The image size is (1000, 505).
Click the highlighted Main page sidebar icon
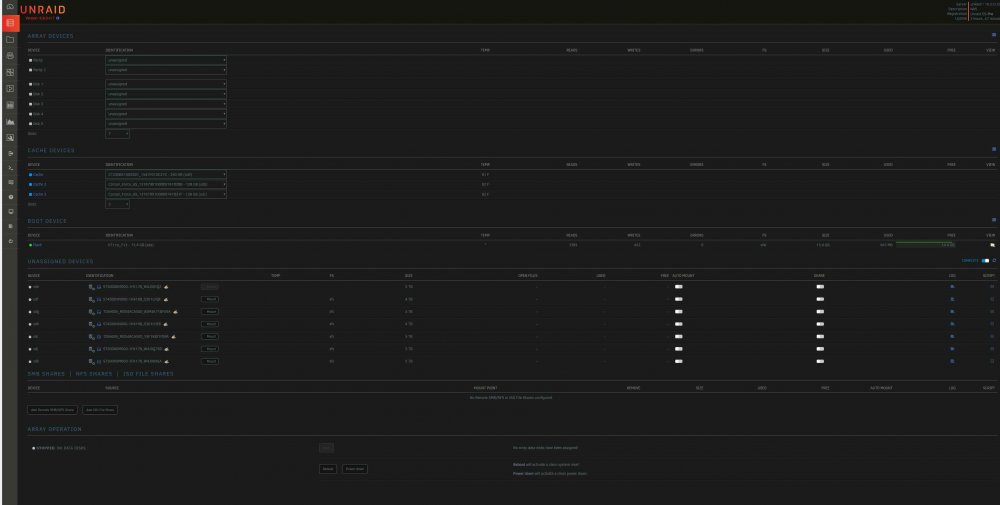pyautogui.click(x=10, y=23)
